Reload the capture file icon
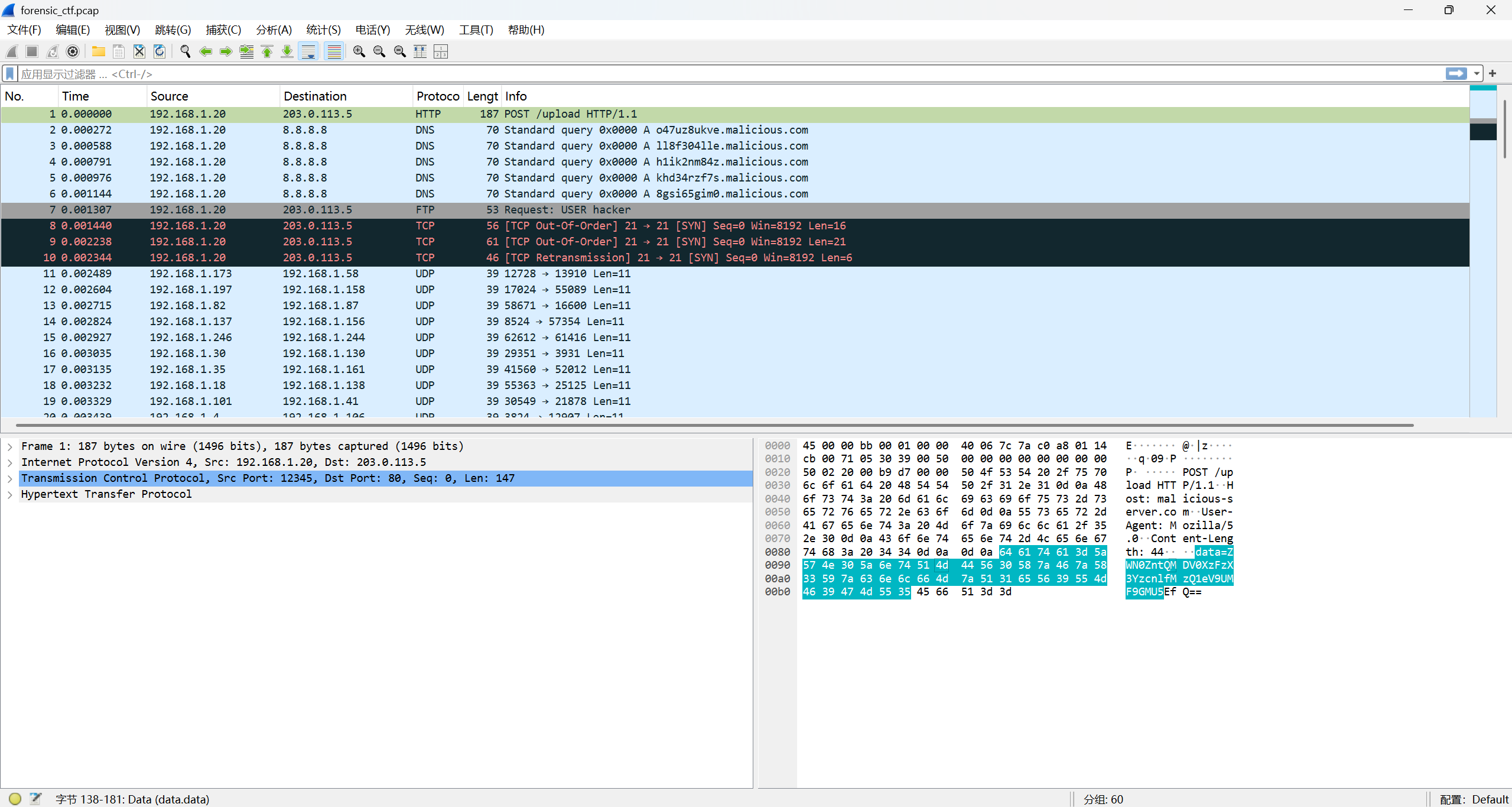 tap(160, 52)
